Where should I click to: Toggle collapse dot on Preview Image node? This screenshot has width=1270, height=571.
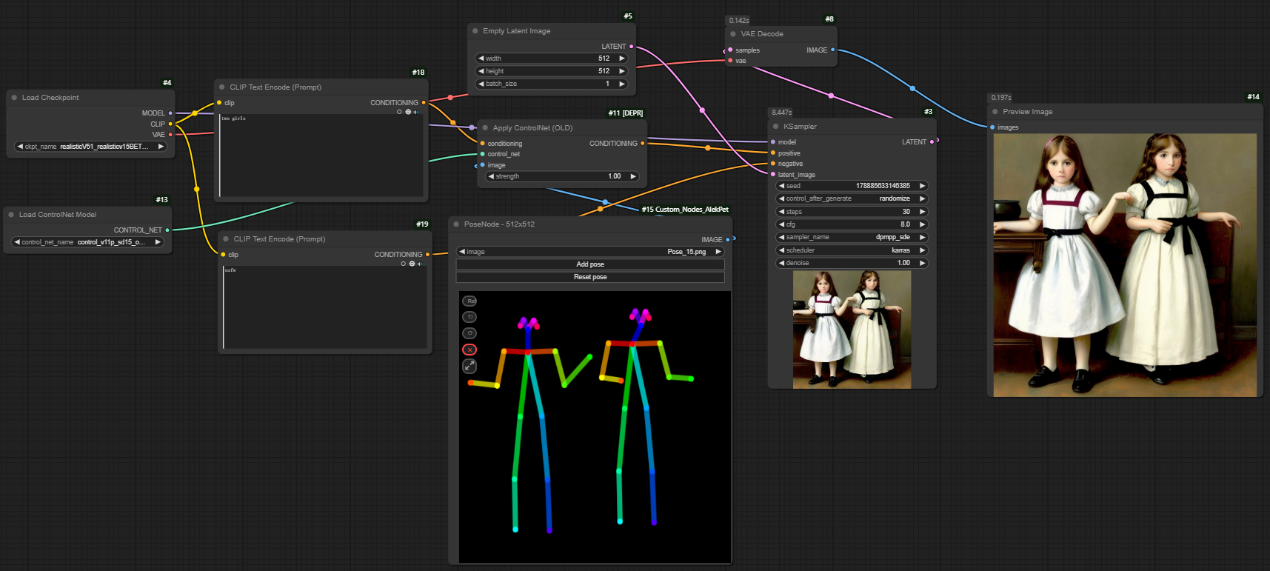[997, 111]
